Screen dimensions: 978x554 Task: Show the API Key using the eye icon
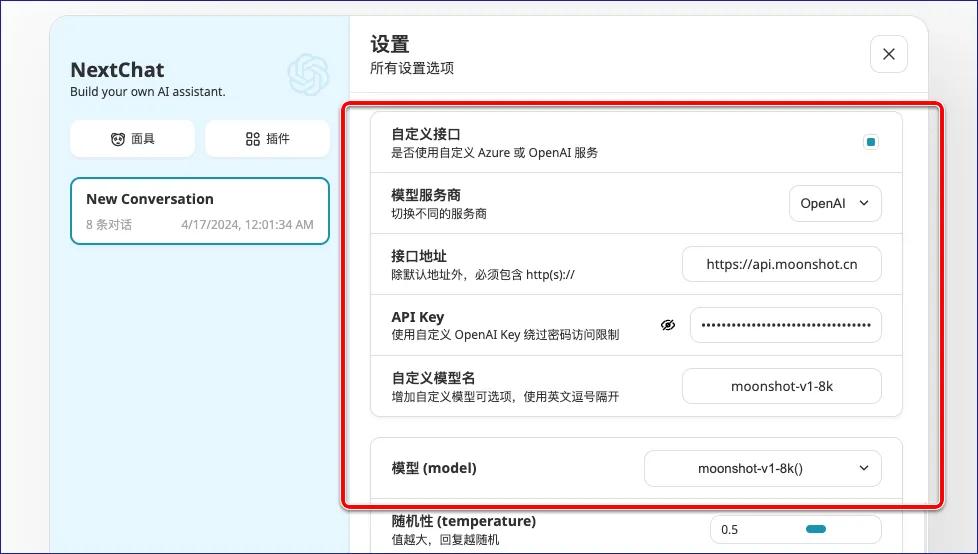668,325
